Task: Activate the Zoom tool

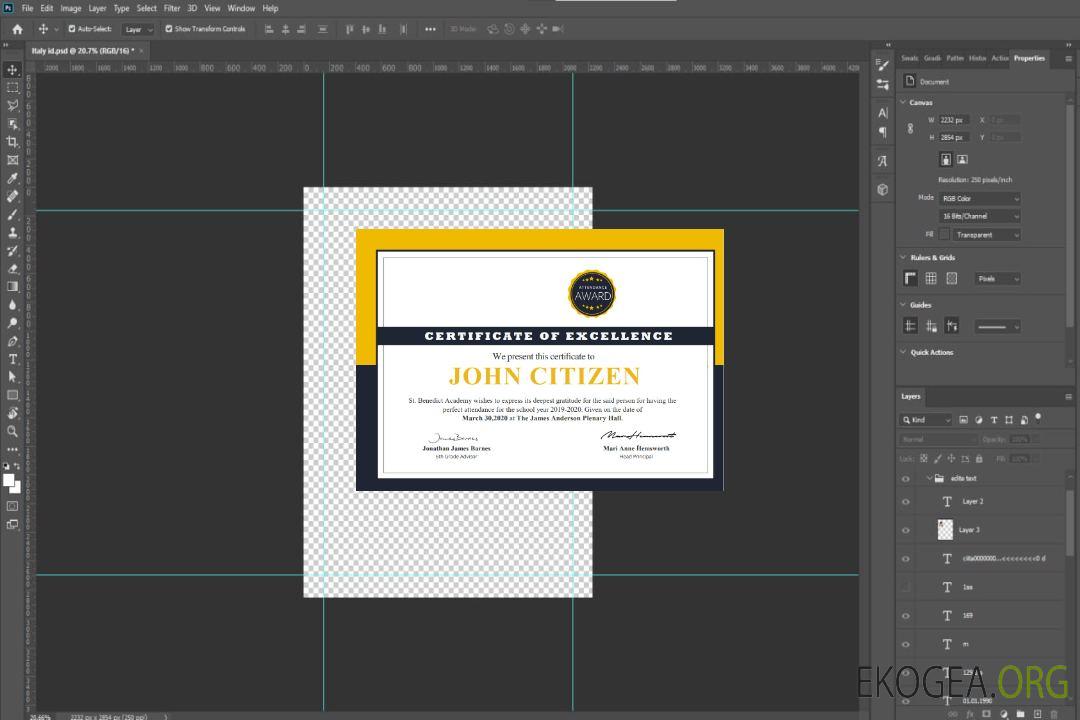Action: (13, 431)
